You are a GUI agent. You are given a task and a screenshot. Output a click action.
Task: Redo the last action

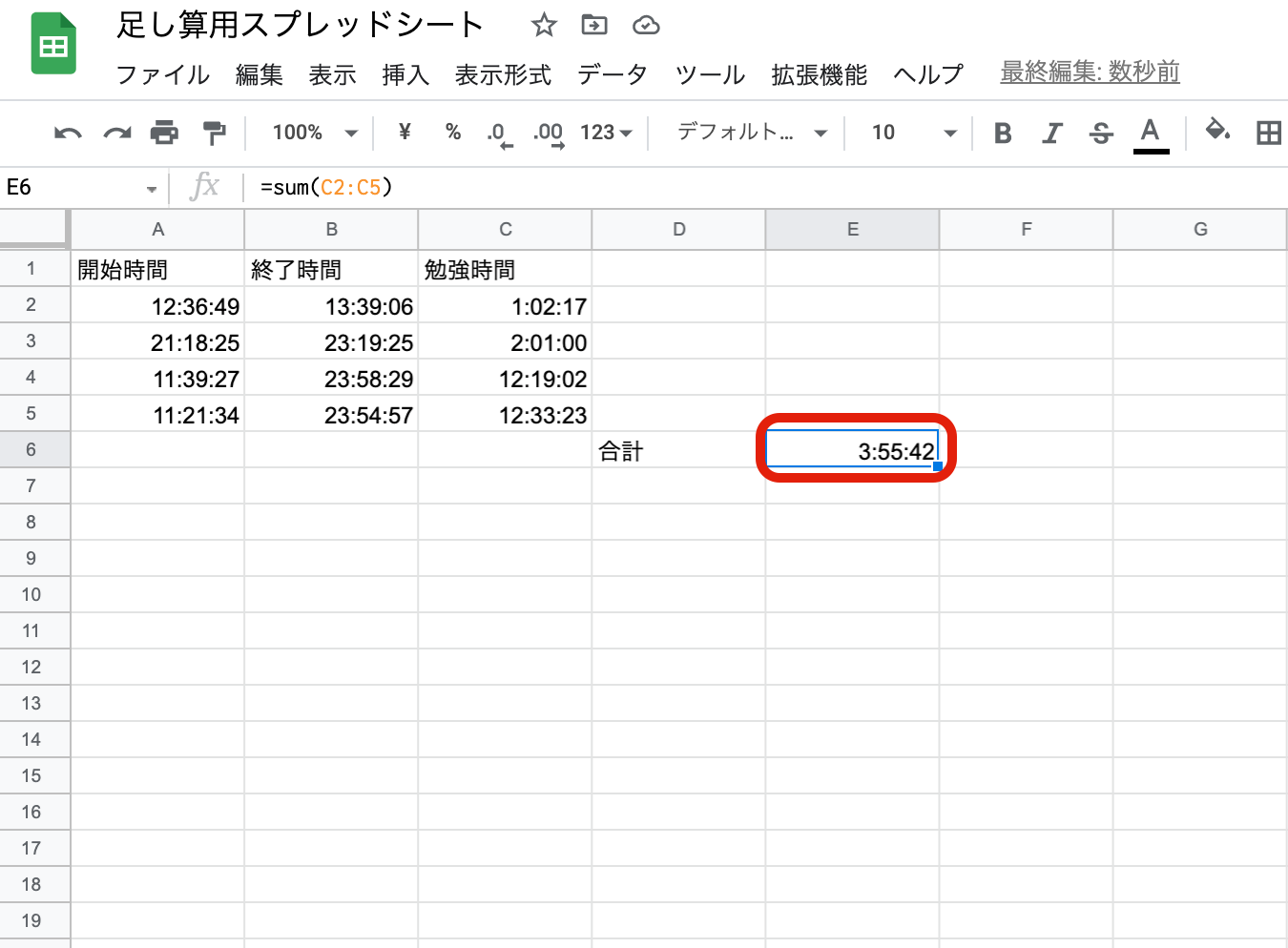(117, 133)
